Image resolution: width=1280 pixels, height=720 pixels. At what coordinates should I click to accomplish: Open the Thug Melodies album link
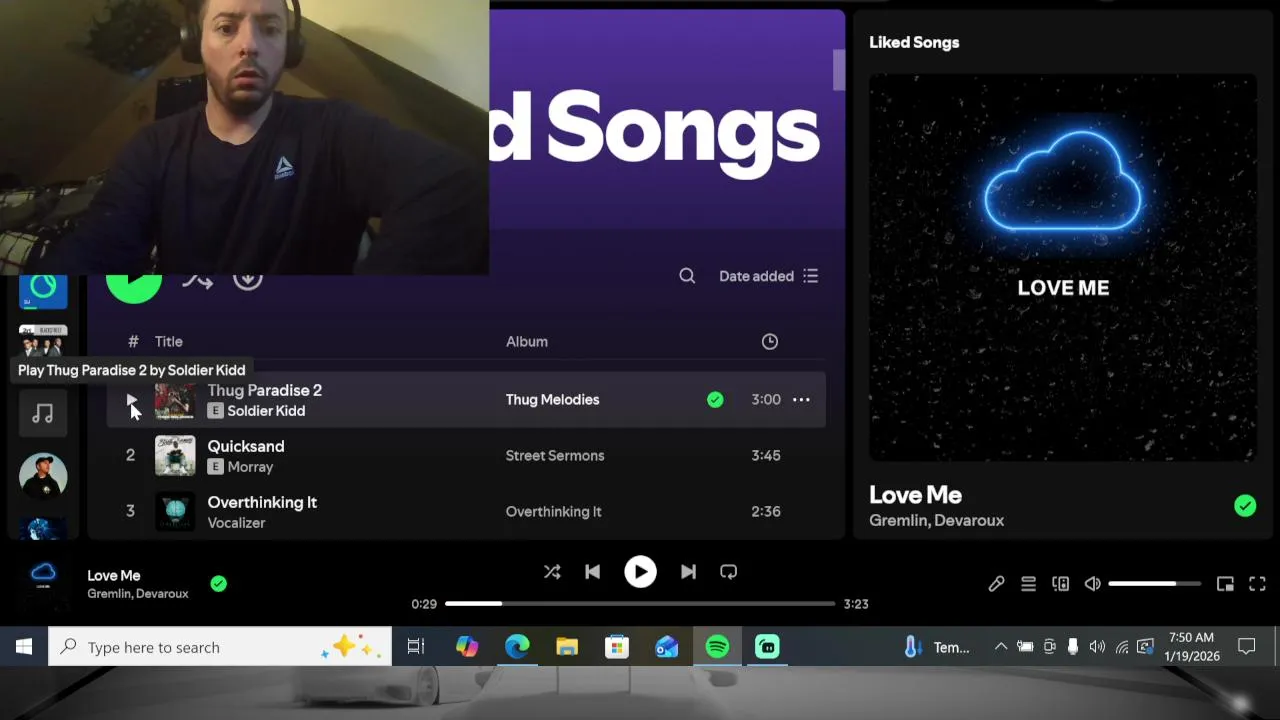pyautogui.click(x=552, y=399)
